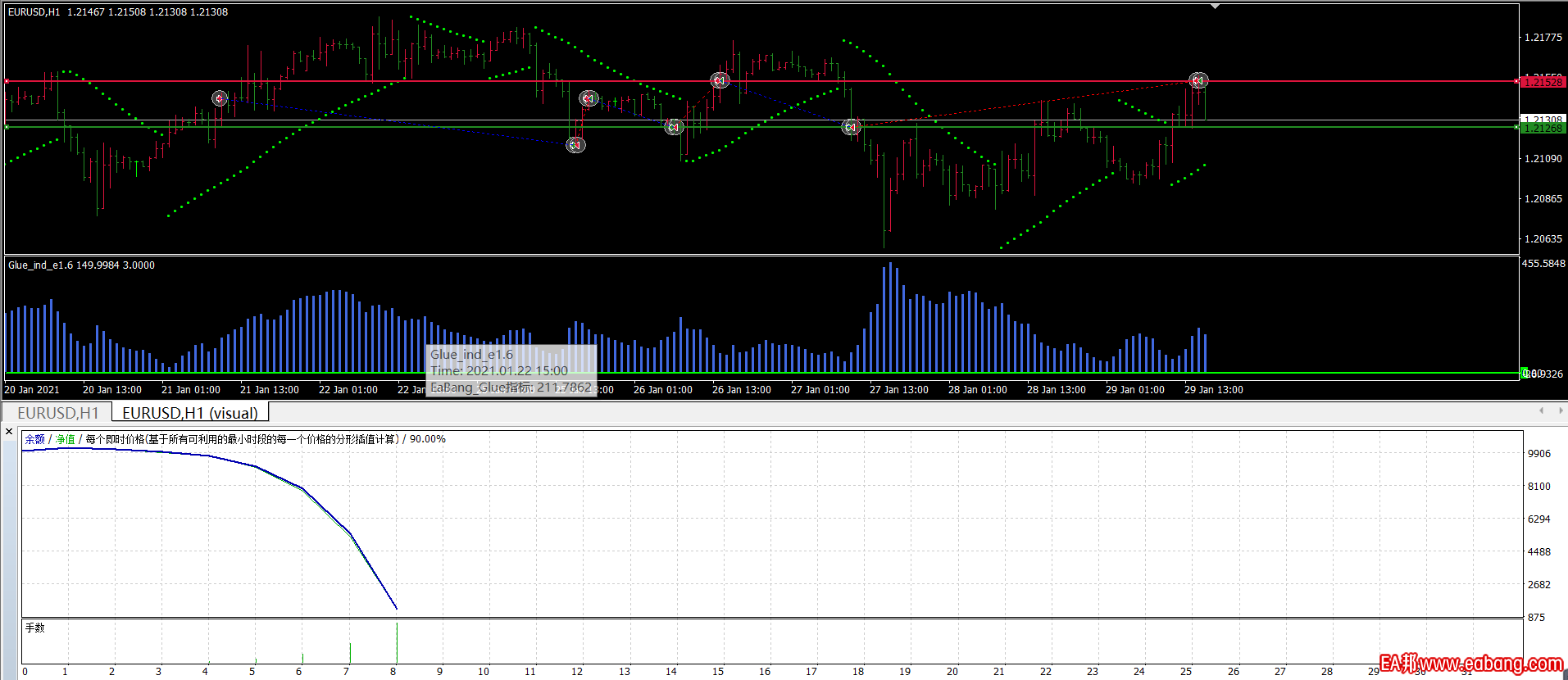This screenshot has width=1568, height=680.
Task: Click the 27 Jan 13:00 time axis label
Action: click(899, 390)
